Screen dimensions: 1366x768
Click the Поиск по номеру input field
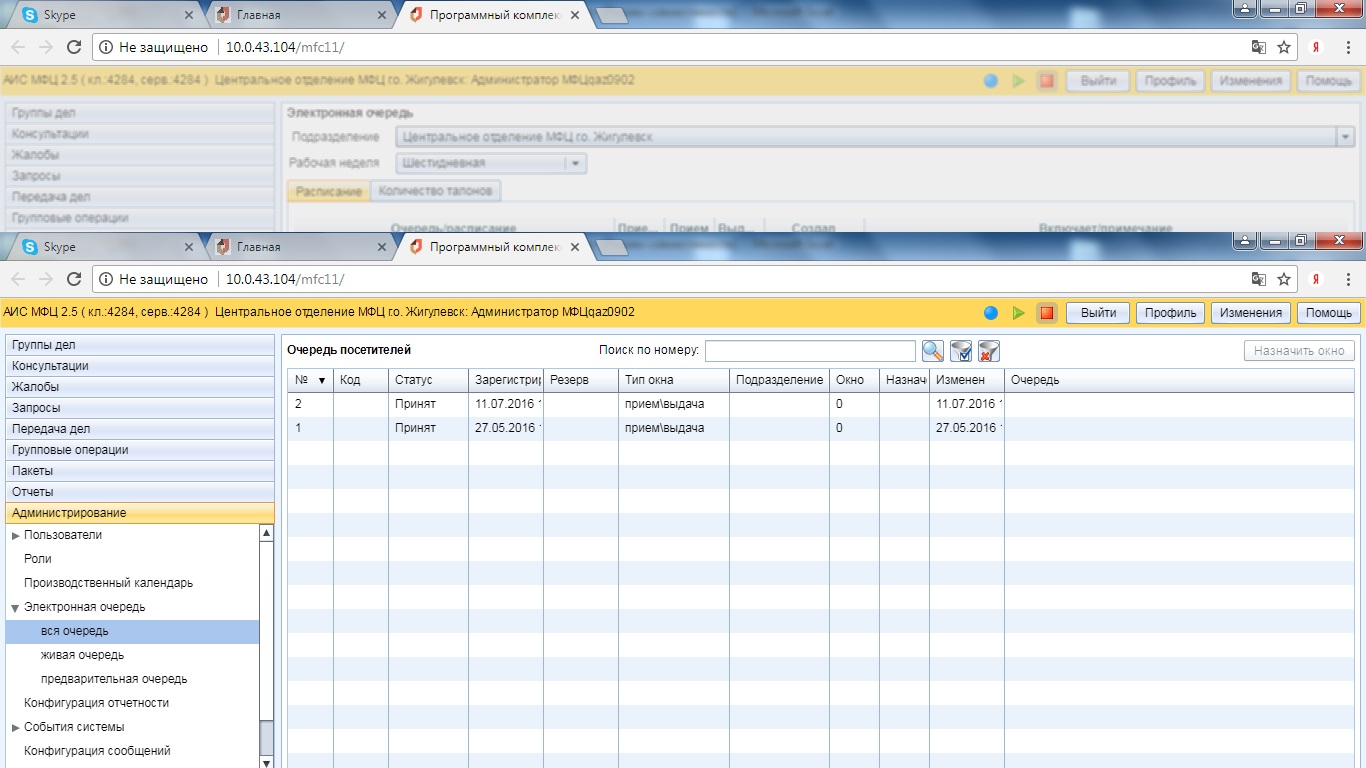coord(810,351)
